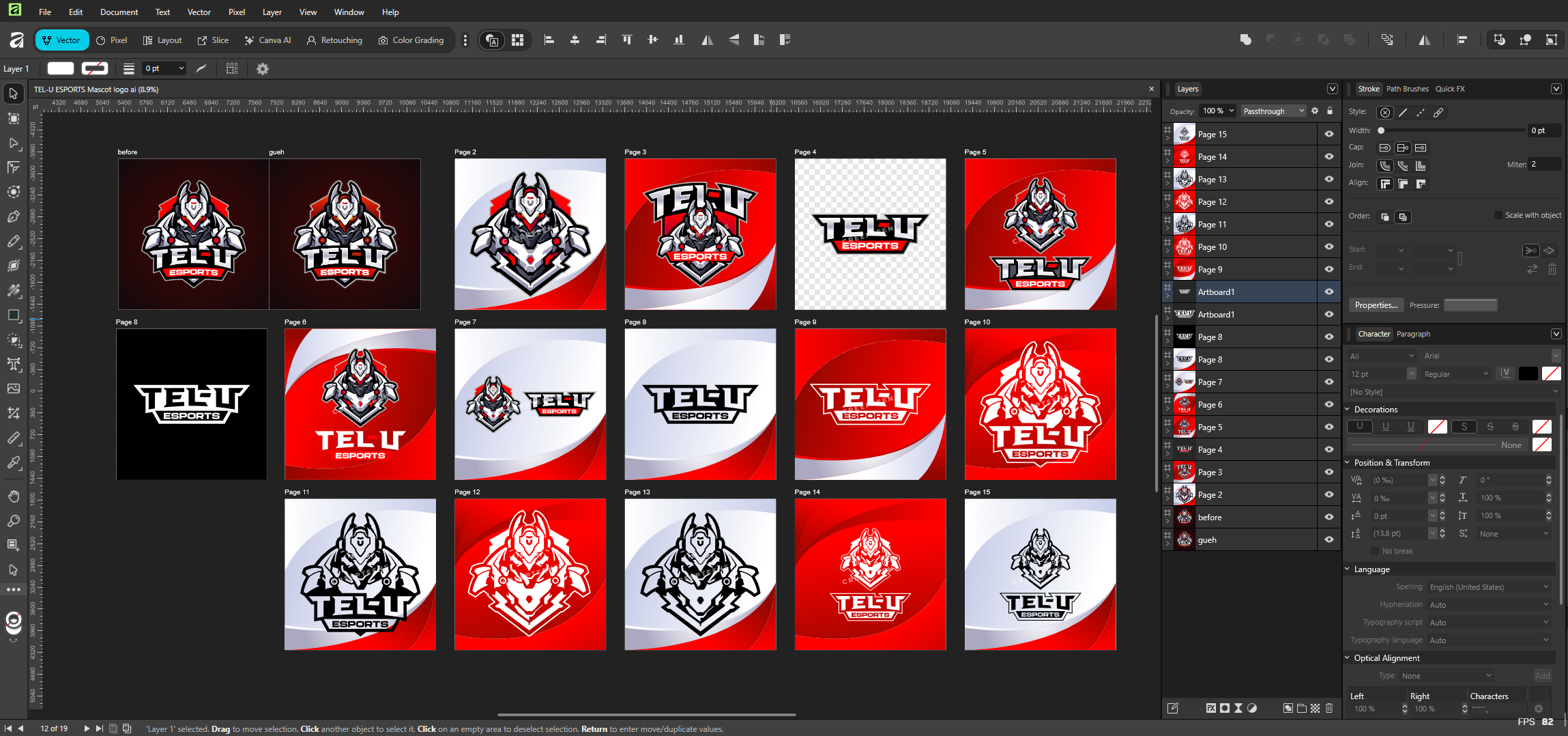
Task: Collapse the Position & Transform section
Action: click(1348, 462)
